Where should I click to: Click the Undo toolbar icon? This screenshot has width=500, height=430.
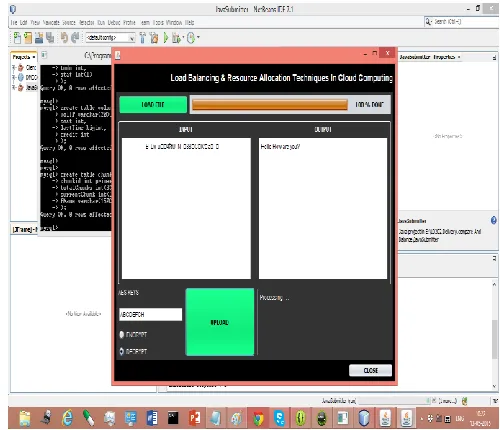(x=64, y=38)
